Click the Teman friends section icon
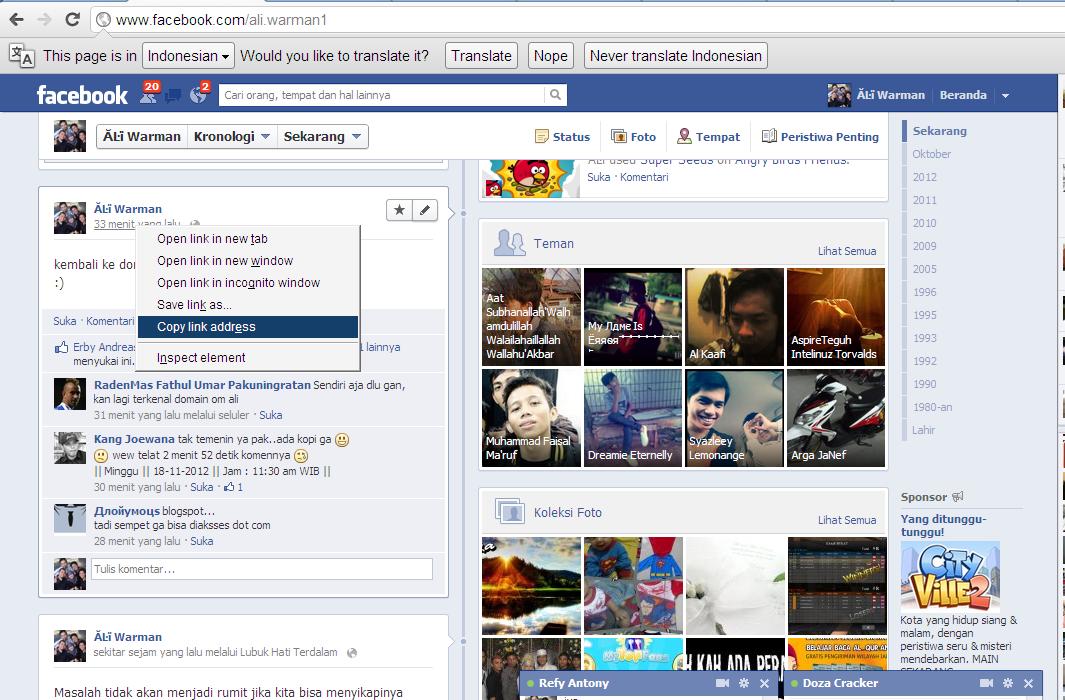Screen dimensions: 1065x700 [509, 242]
